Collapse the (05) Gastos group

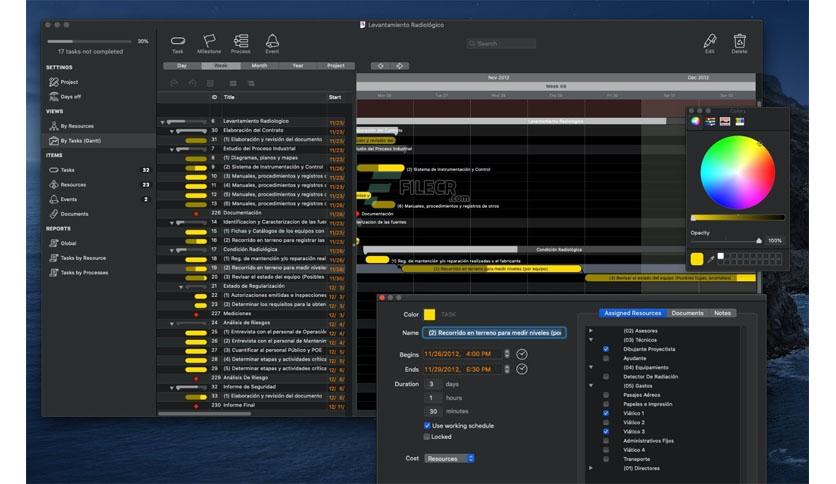point(591,385)
